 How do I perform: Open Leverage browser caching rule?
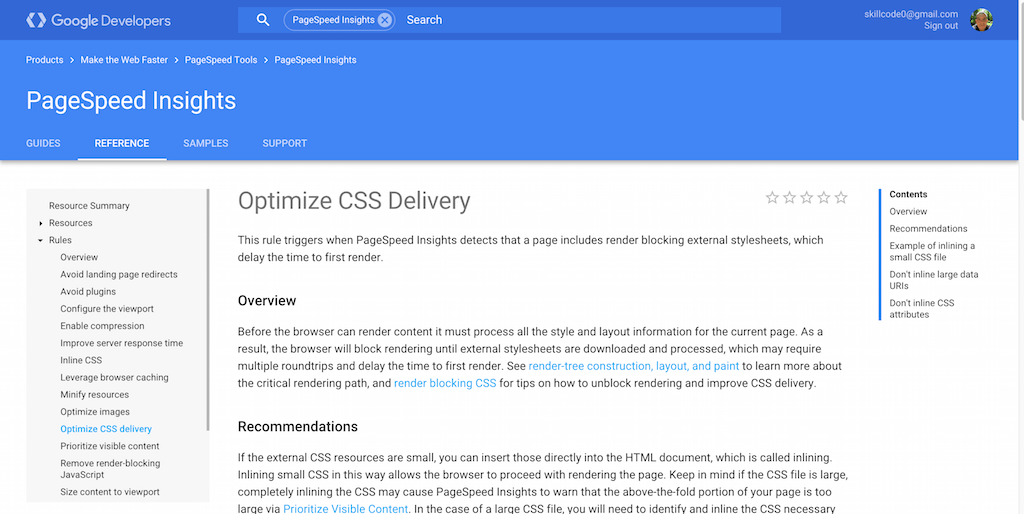pyautogui.click(x=114, y=377)
